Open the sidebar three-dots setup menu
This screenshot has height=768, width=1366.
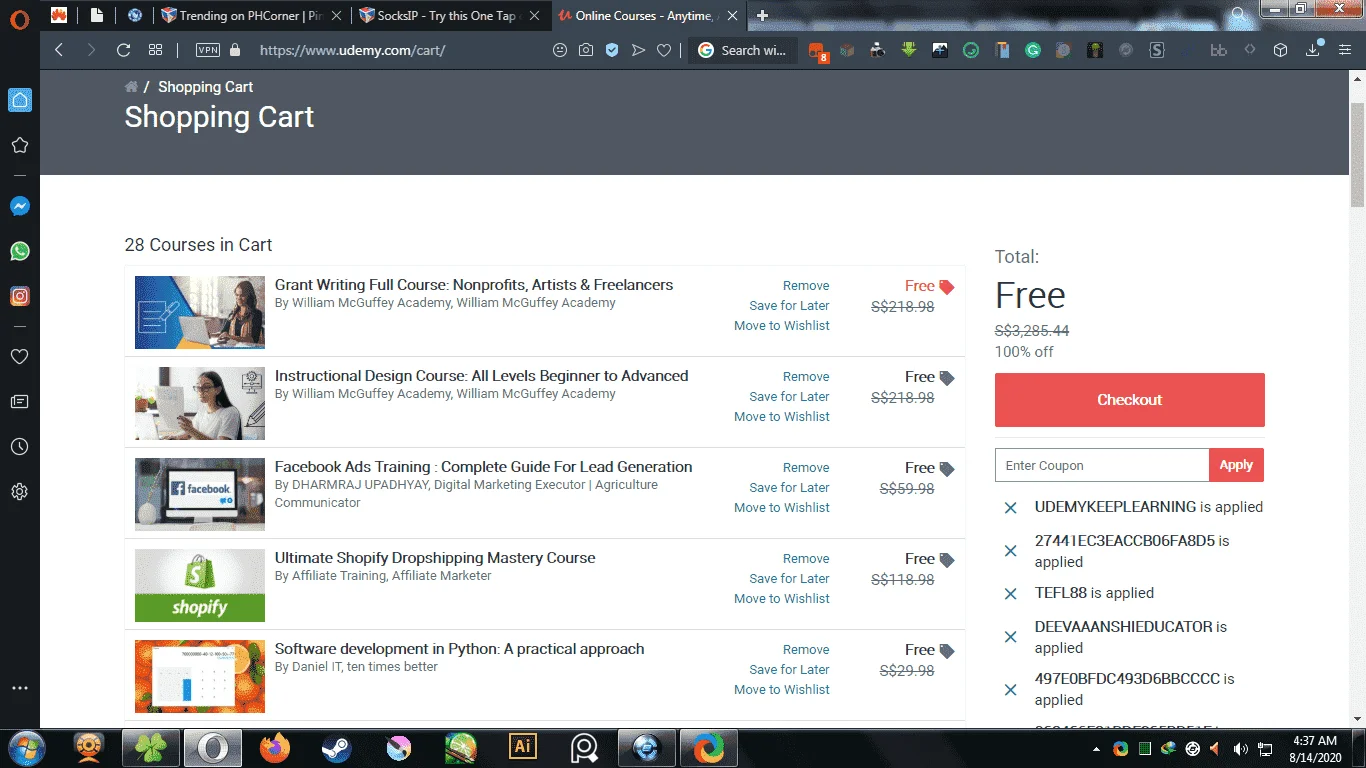pyautogui.click(x=19, y=688)
